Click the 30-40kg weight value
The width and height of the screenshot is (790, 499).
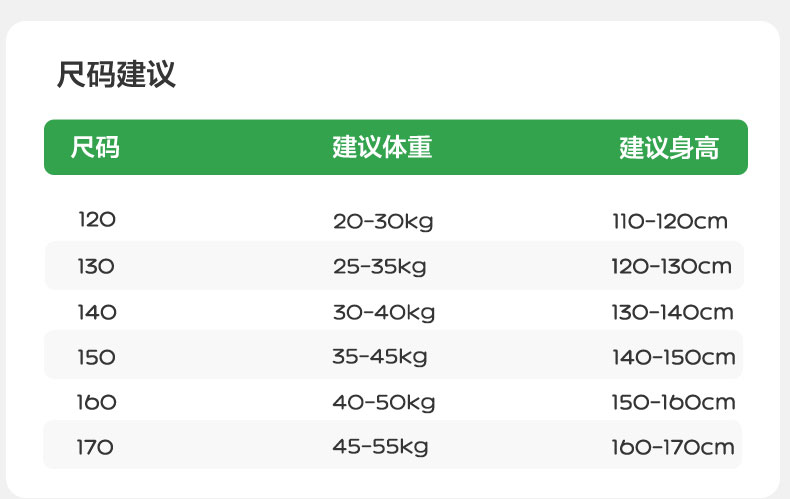pyautogui.click(x=384, y=312)
